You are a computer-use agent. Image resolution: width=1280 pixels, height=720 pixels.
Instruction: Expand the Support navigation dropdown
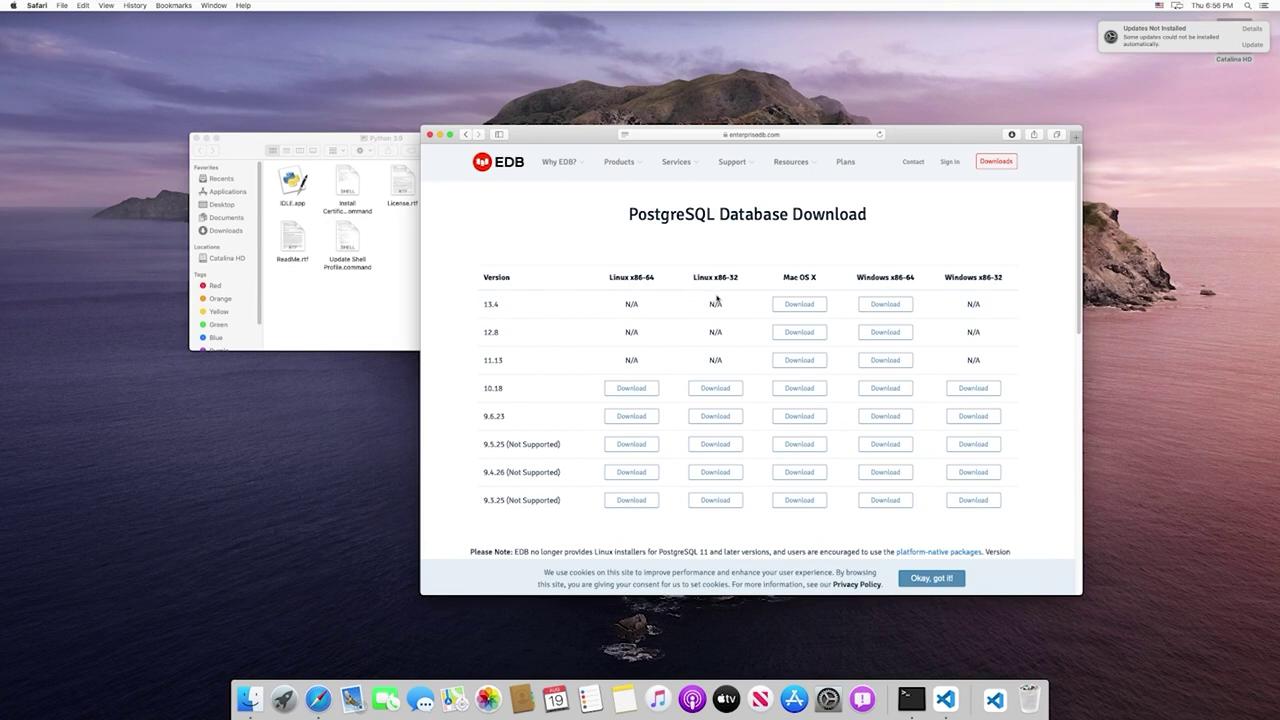click(x=734, y=162)
